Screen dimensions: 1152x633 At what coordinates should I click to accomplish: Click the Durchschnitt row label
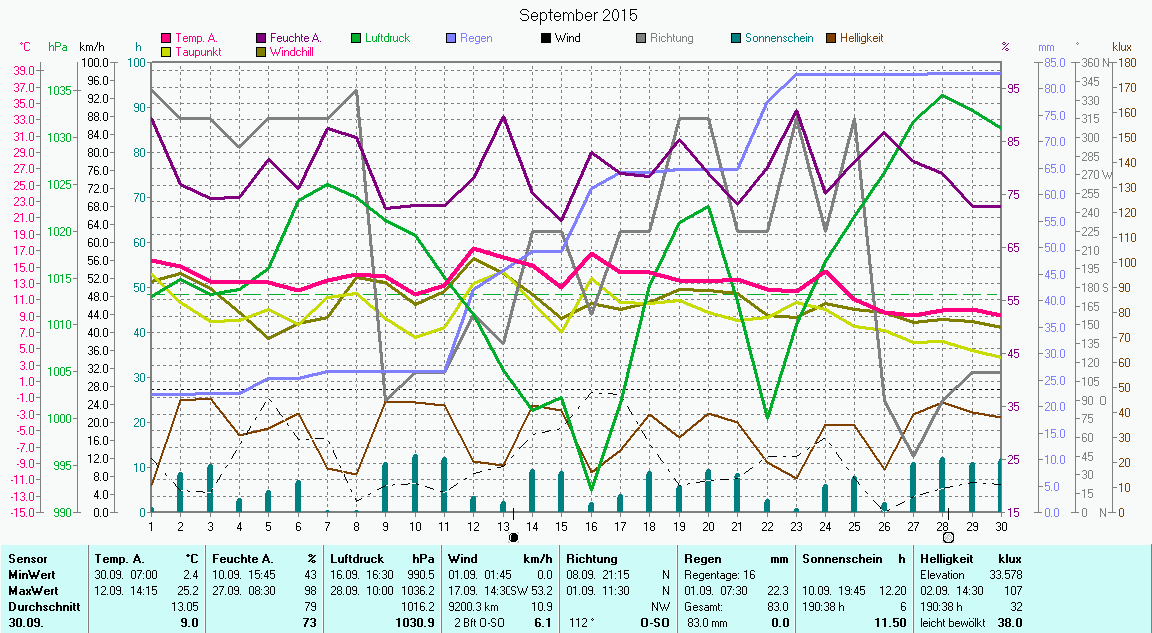(x=40, y=607)
